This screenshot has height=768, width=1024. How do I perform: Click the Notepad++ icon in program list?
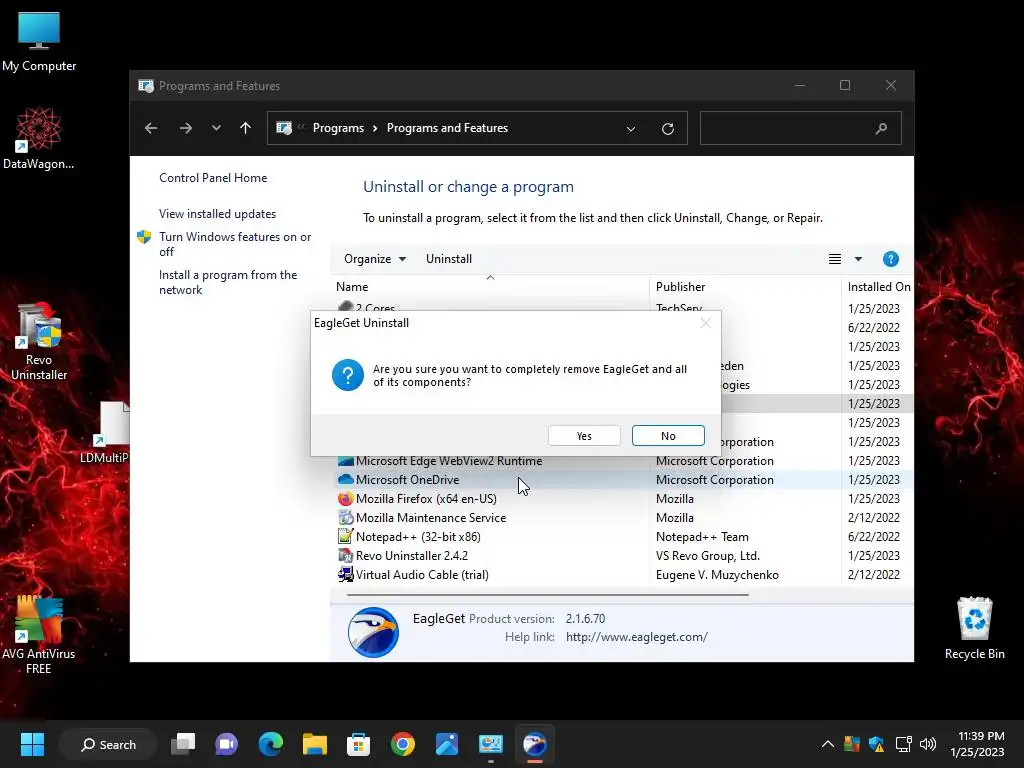pyautogui.click(x=345, y=536)
